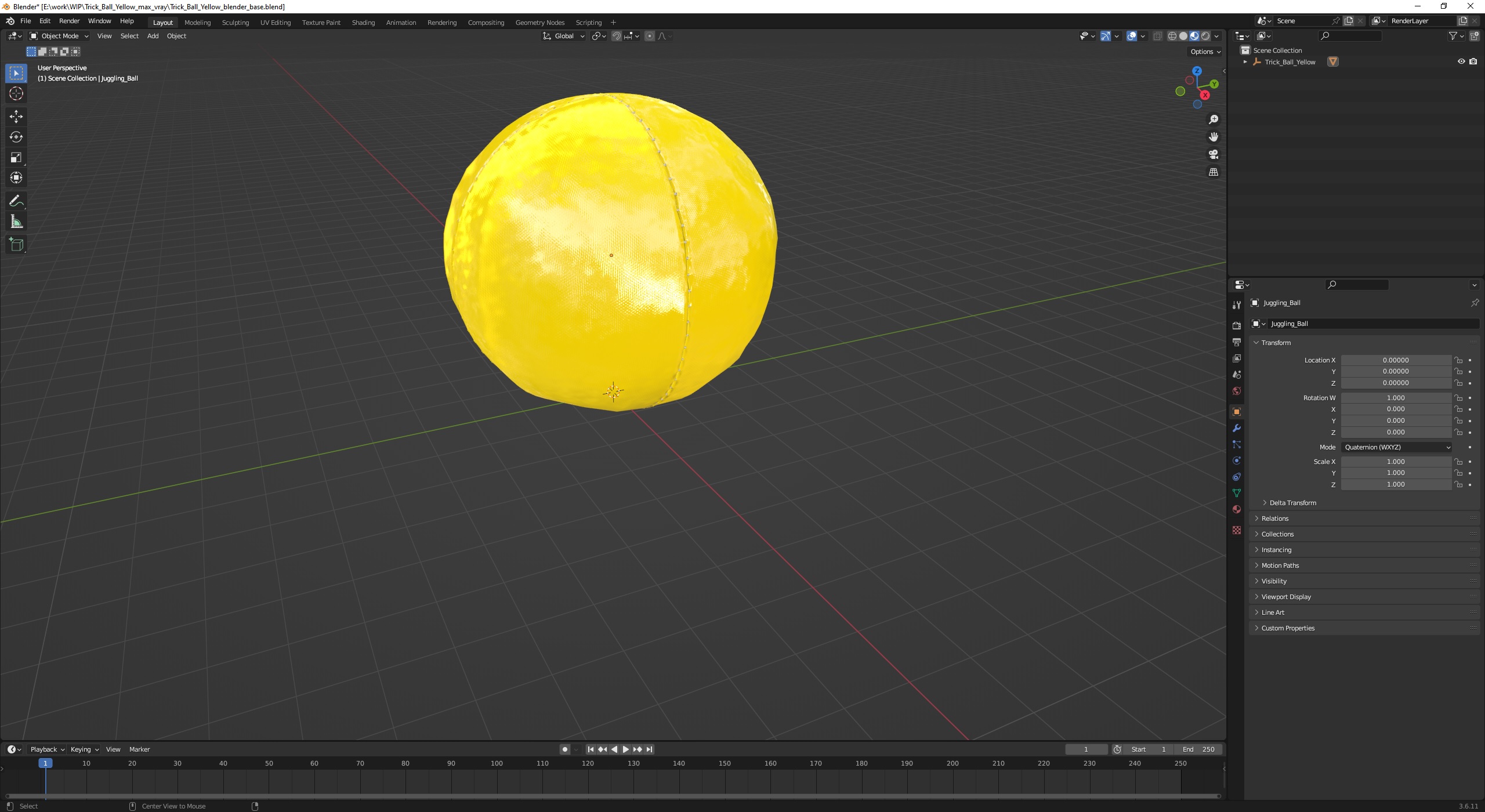
Task: Open the Material properties tab
Action: 1237,509
